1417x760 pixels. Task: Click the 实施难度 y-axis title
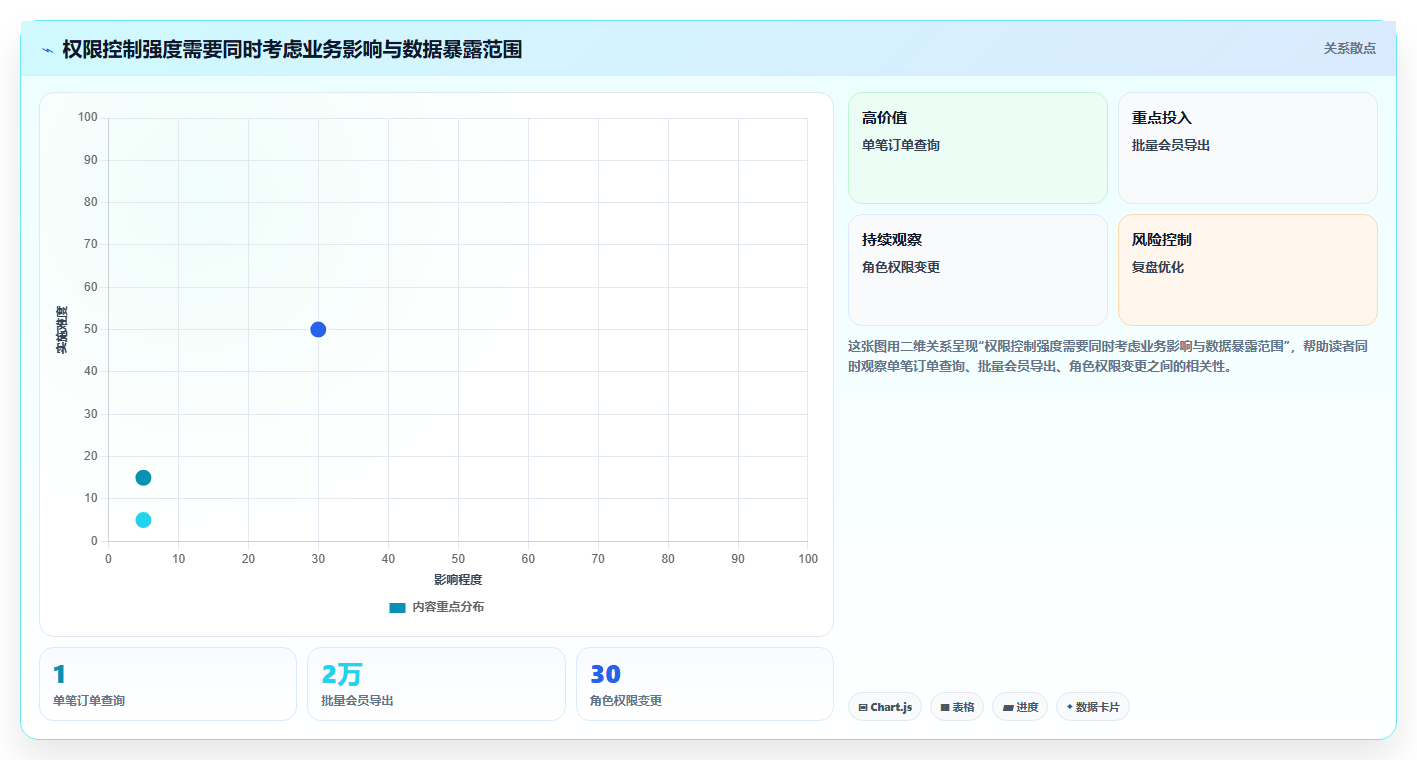(62, 330)
